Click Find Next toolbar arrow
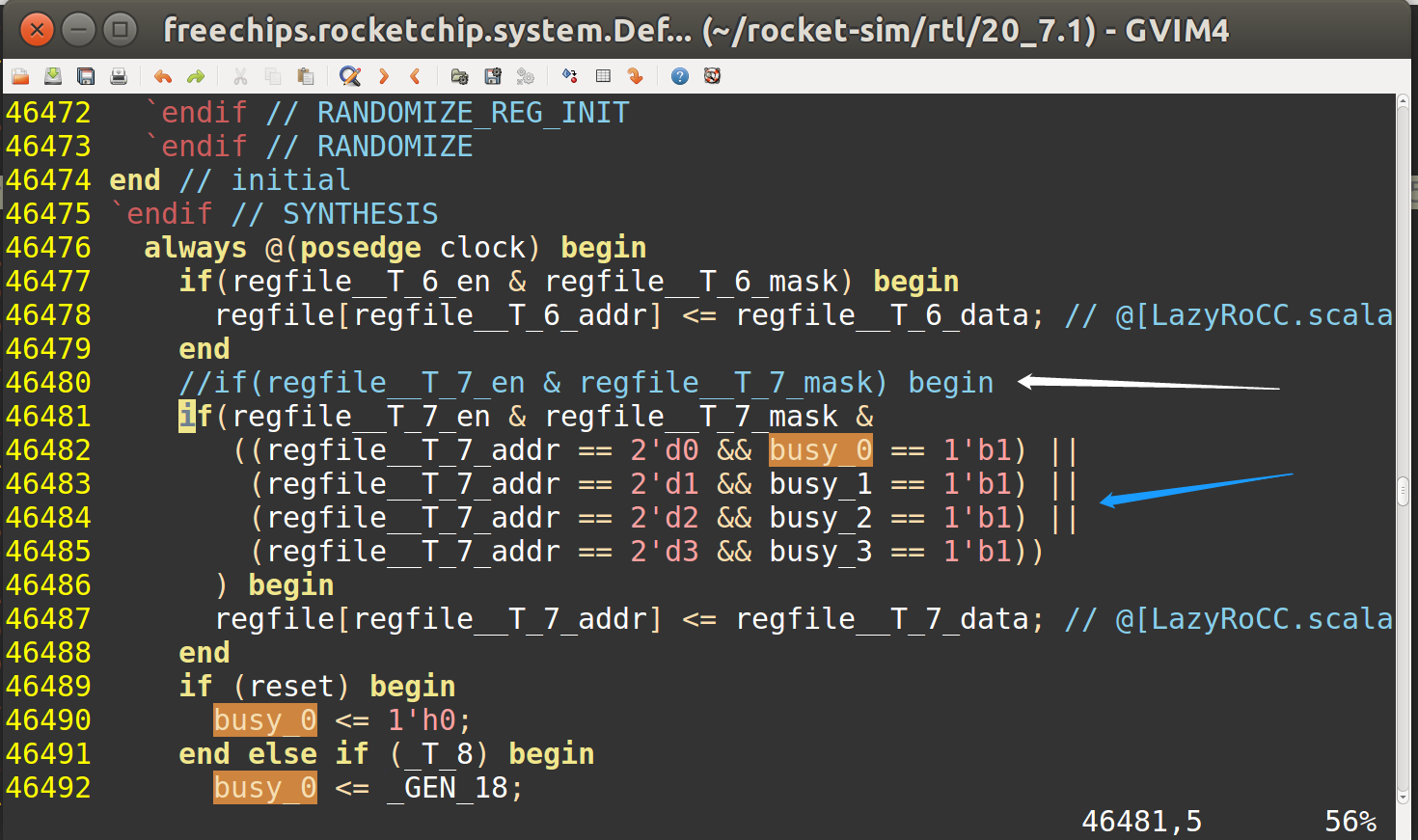This screenshot has width=1418, height=840. pyautogui.click(x=382, y=76)
